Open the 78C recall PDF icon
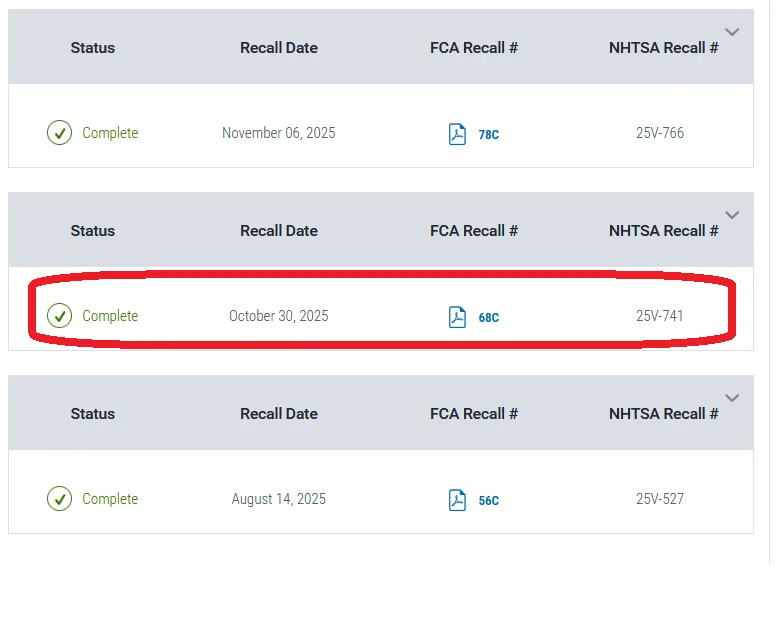The height and width of the screenshot is (628, 784). 457,134
